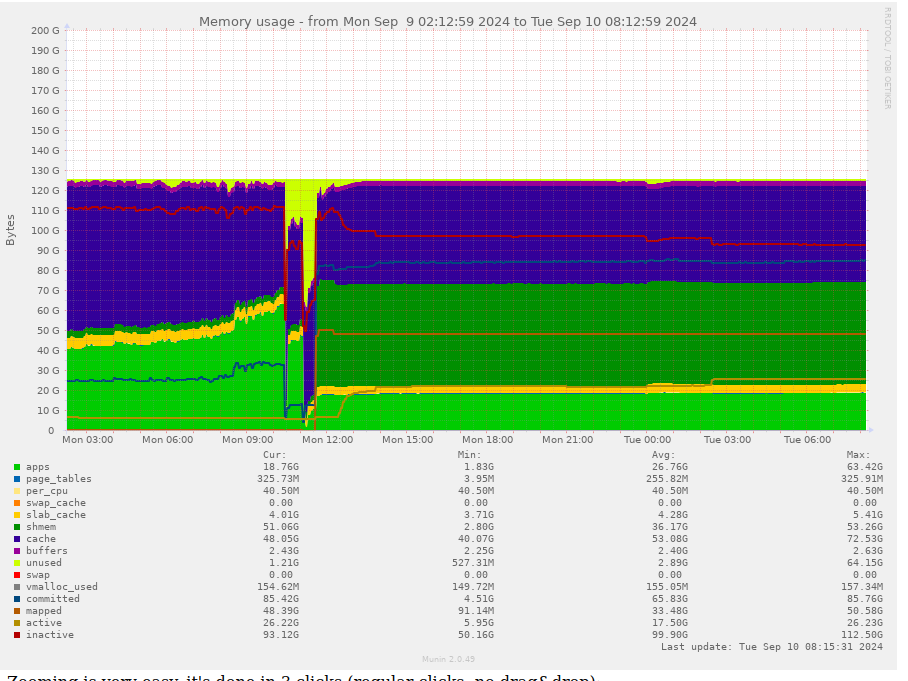
Task: Click the cache max value 72.53G
Action: coord(865,539)
